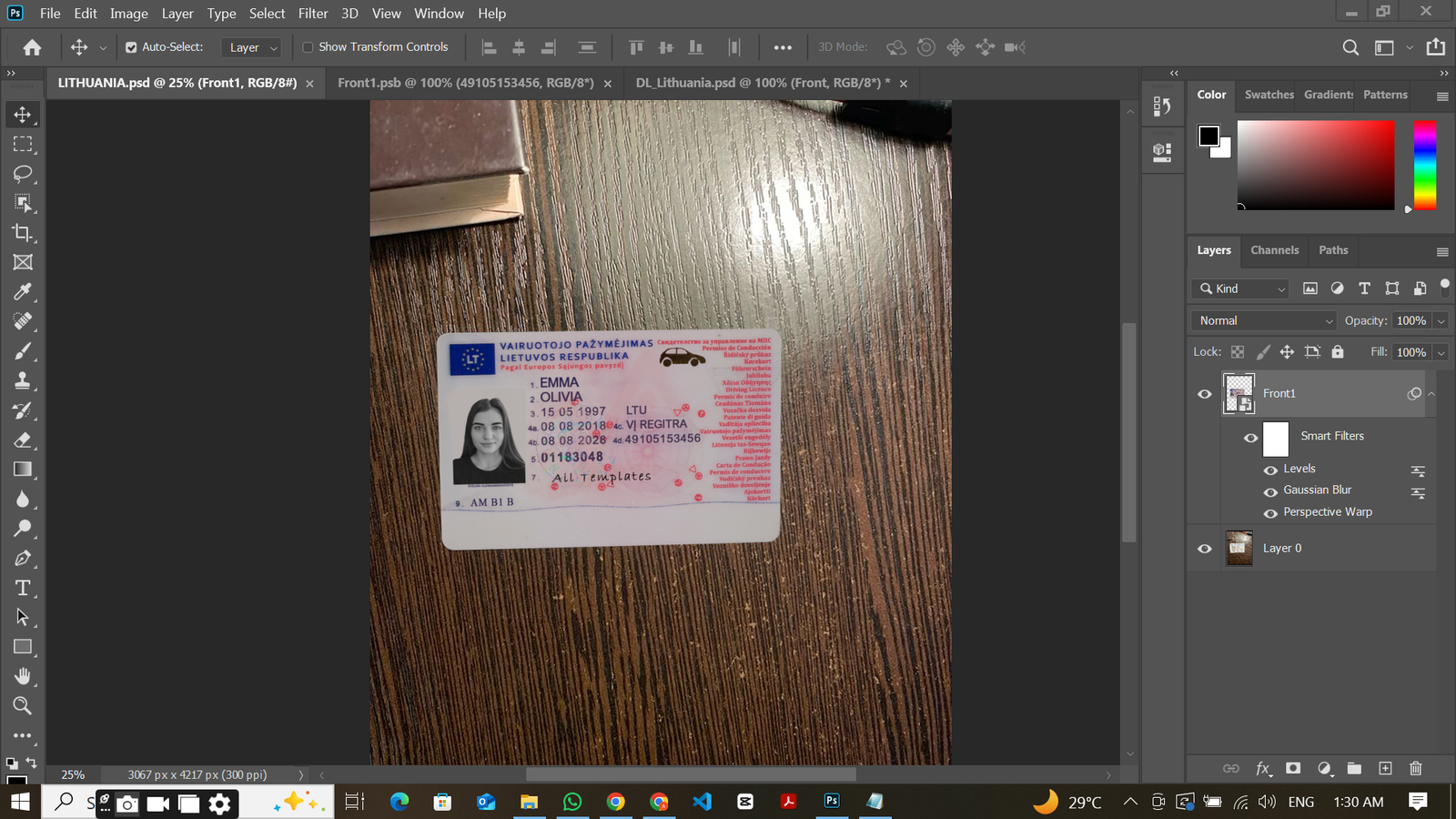
Task: Pick the Eyedropper tool
Action: [23, 292]
